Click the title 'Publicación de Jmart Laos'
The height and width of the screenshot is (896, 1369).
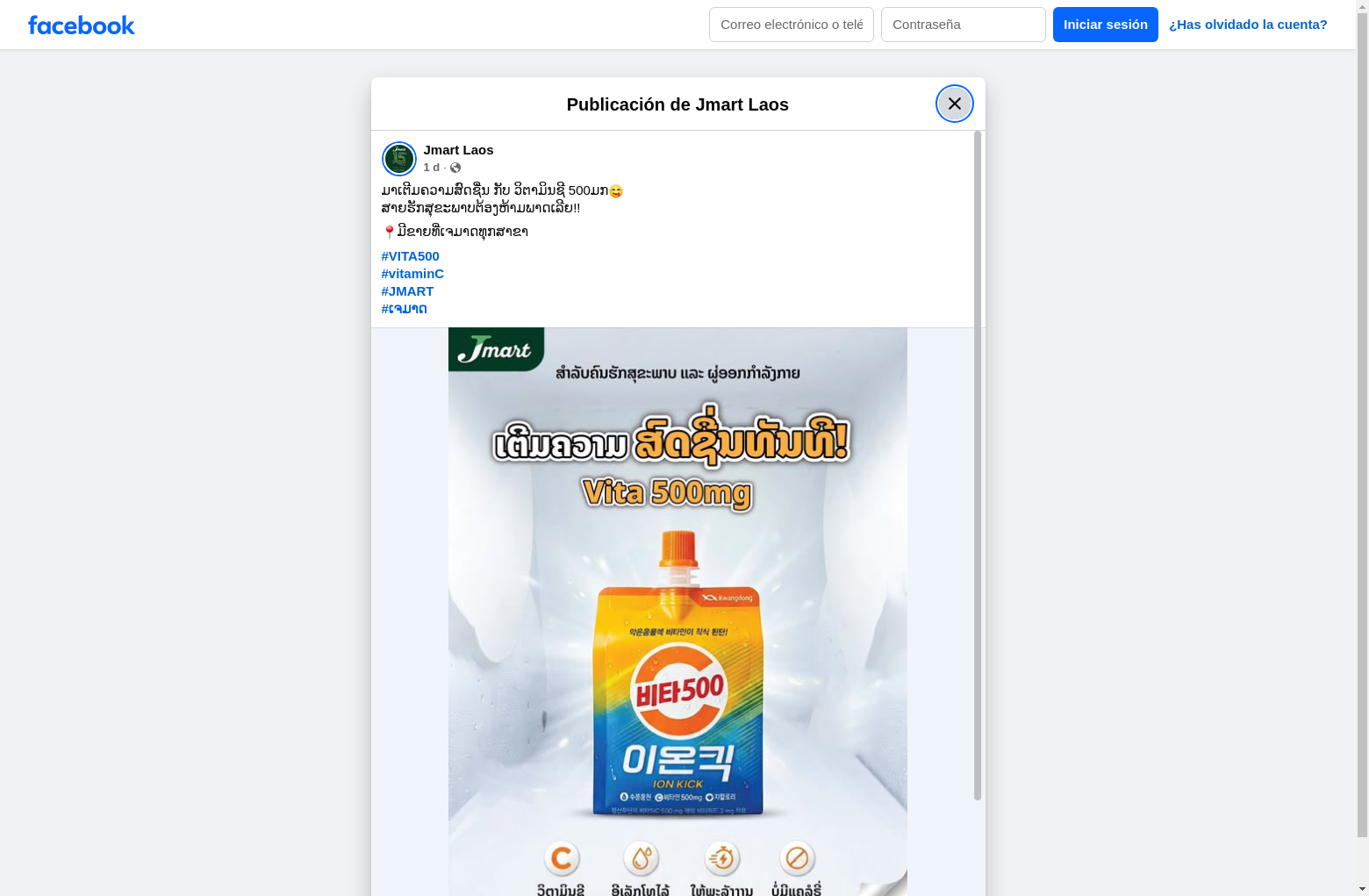point(677,104)
